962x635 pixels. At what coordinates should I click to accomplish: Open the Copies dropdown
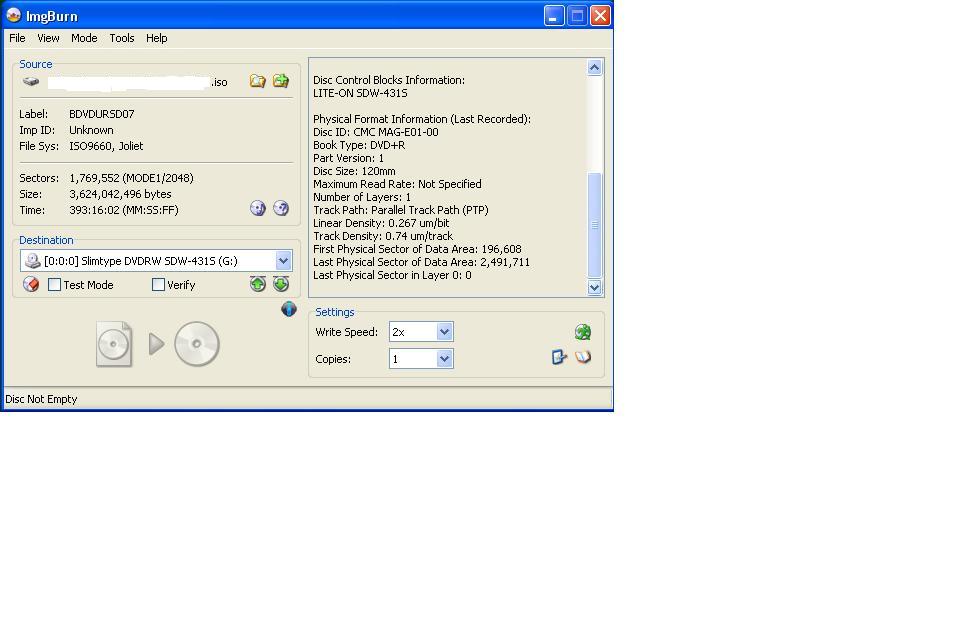tap(444, 359)
